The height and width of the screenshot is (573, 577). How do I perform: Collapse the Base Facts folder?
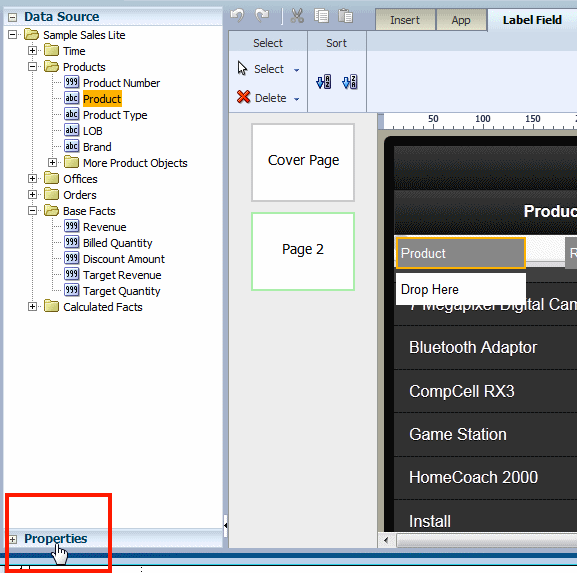pos(32,211)
